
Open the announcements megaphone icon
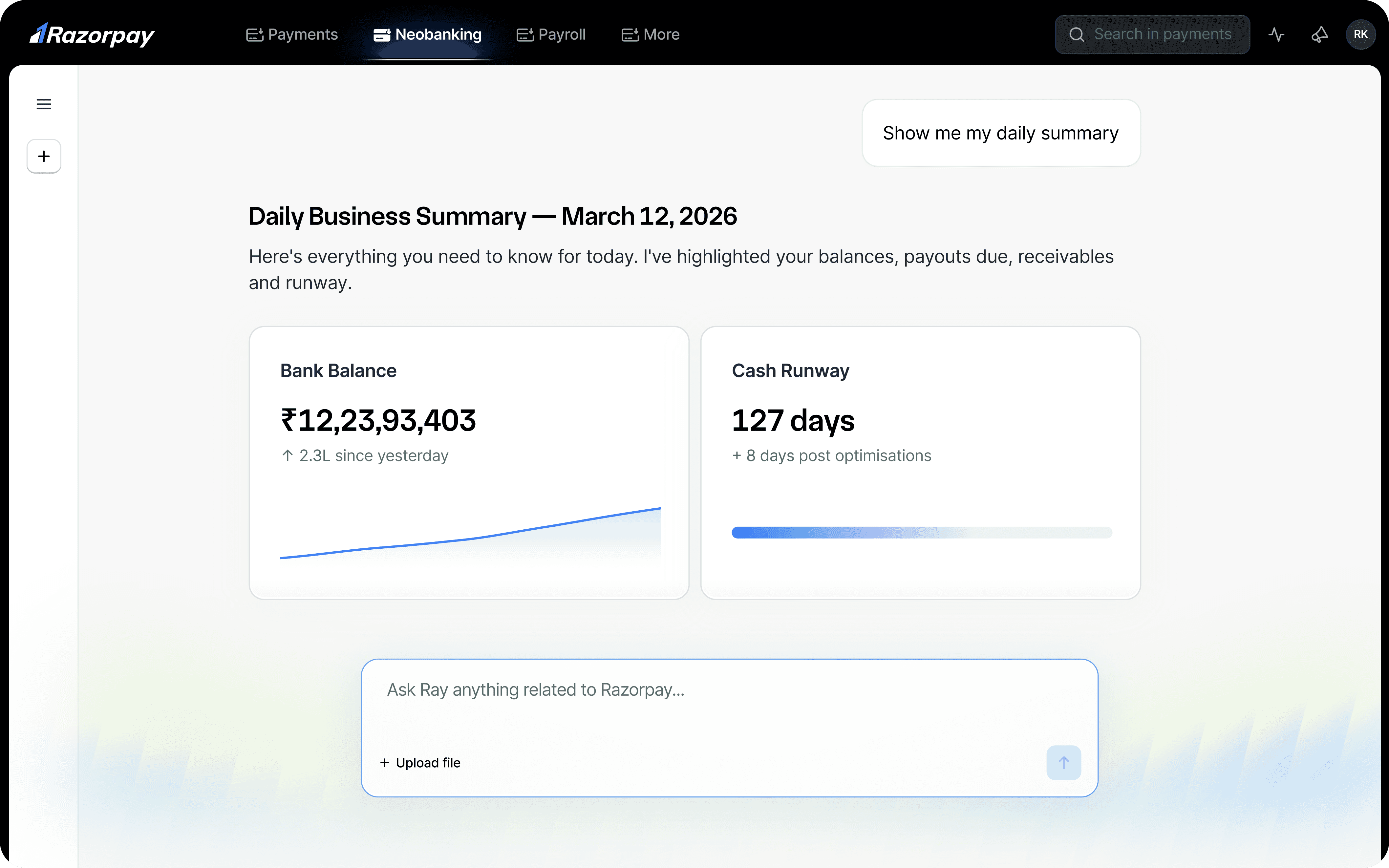[x=1319, y=34]
